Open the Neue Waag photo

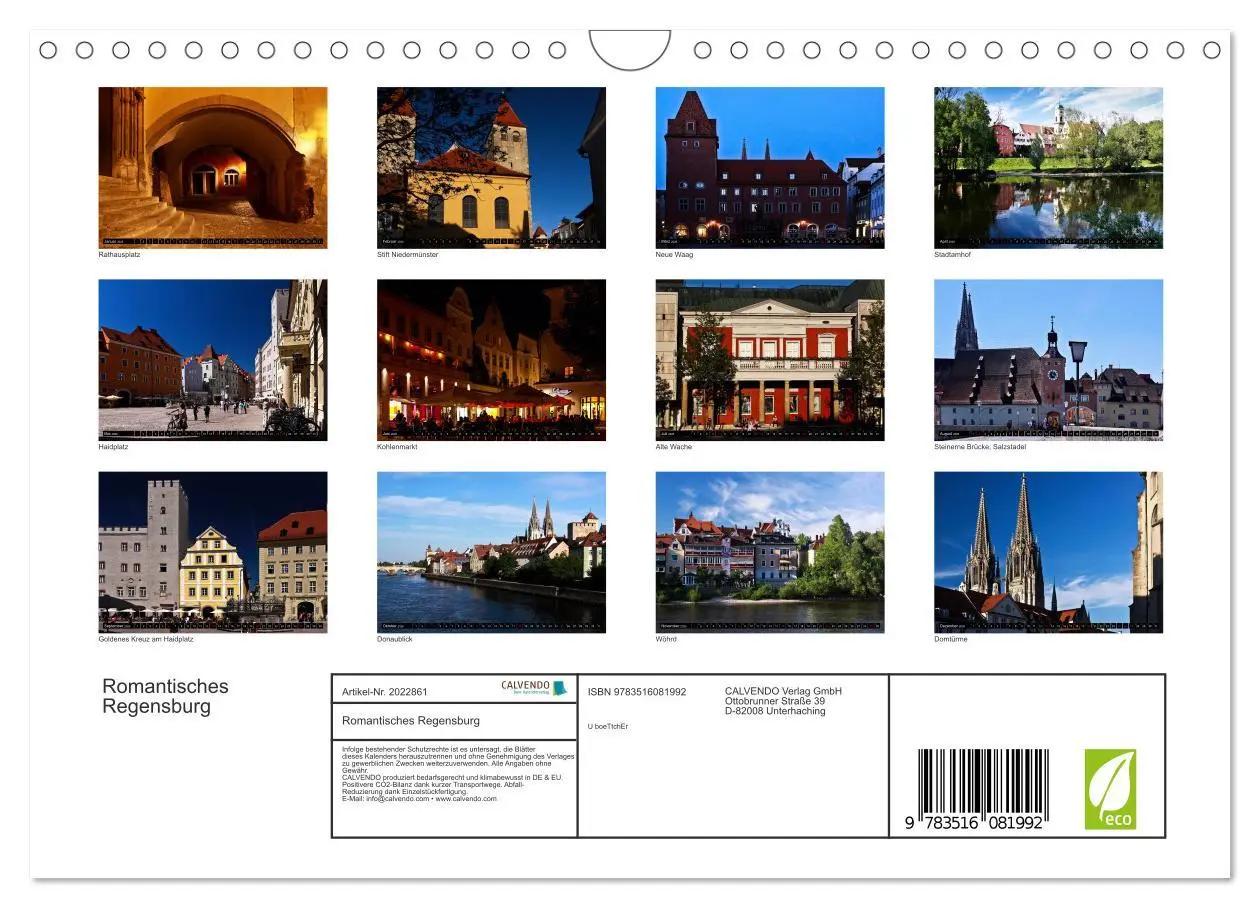click(770, 167)
